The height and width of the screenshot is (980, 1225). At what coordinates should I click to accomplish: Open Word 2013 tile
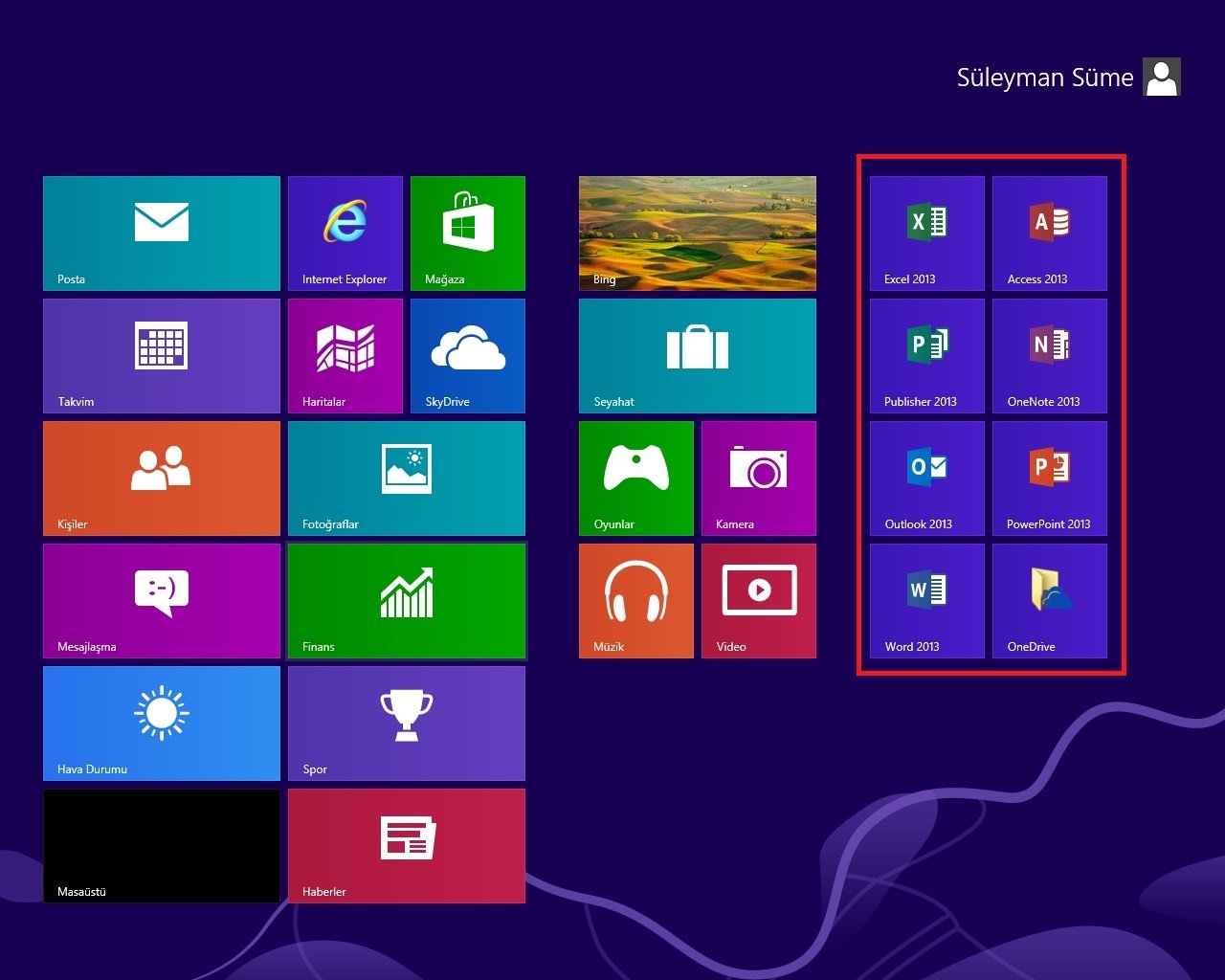[x=926, y=600]
